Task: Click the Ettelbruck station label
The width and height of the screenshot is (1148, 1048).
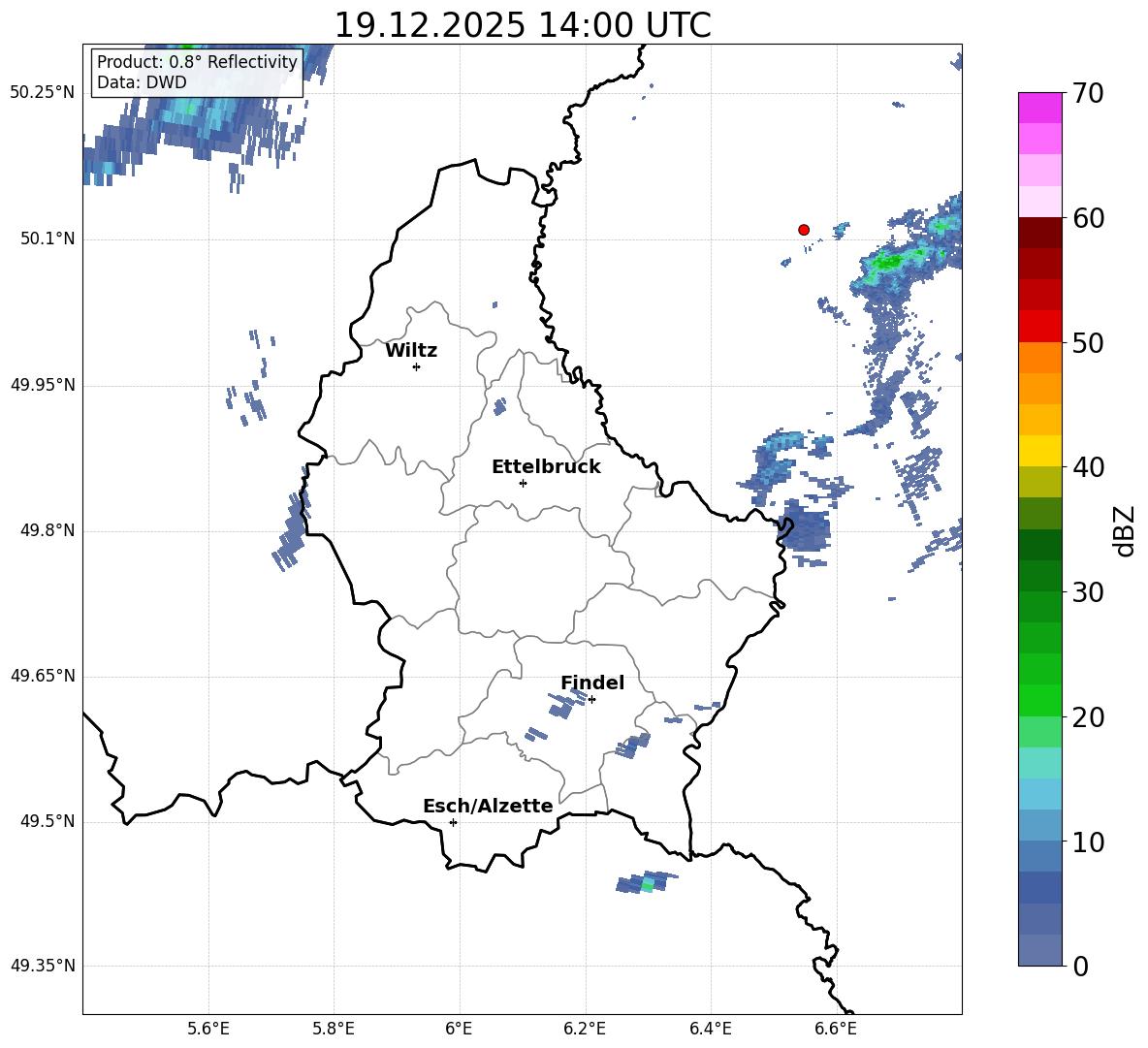Action: pos(546,467)
